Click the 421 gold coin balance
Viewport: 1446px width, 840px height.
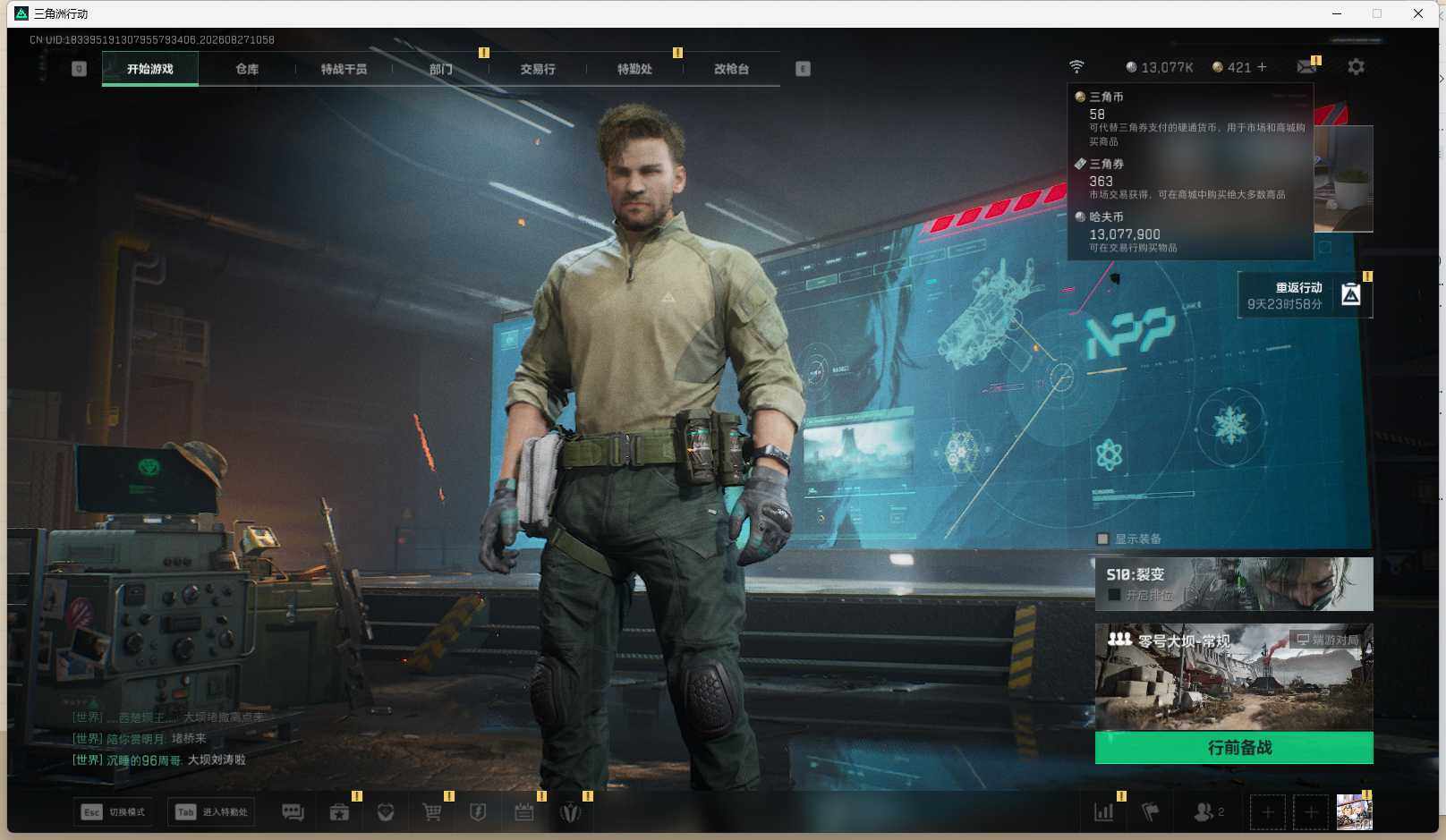(1232, 67)
